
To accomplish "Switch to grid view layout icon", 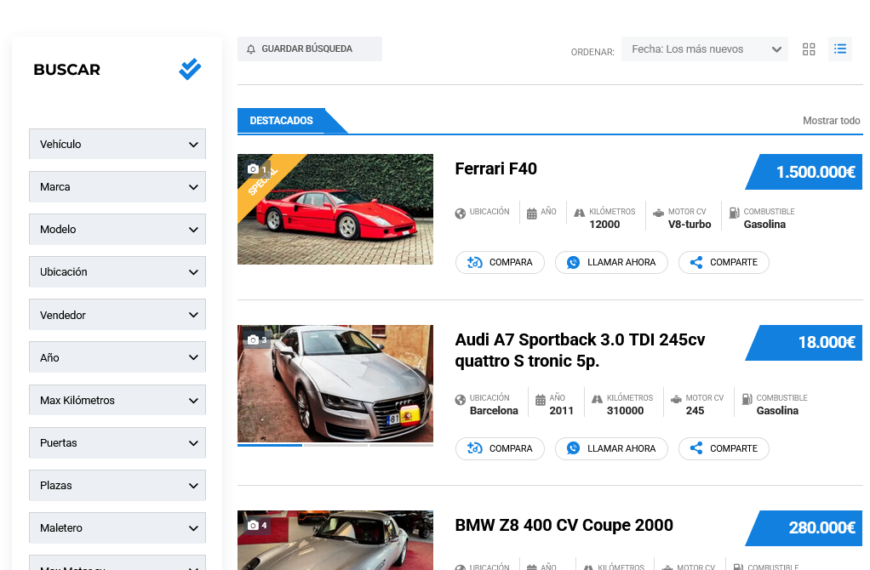I will [809, 49].
